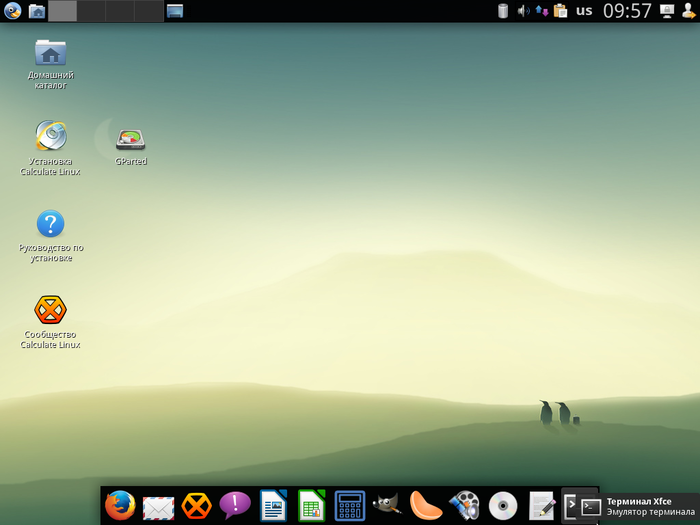
Task: Open the calculator app in the dock
Action: point(350,506)
